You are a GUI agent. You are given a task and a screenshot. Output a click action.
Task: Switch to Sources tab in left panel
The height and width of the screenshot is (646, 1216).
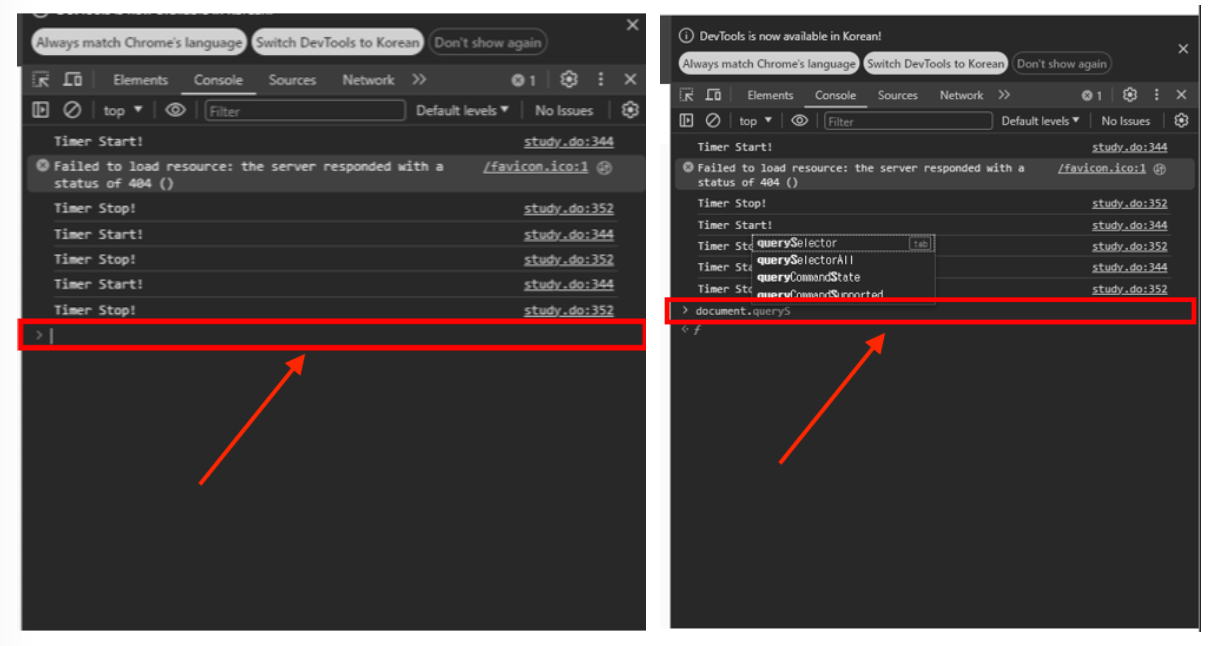coord(292,80)
